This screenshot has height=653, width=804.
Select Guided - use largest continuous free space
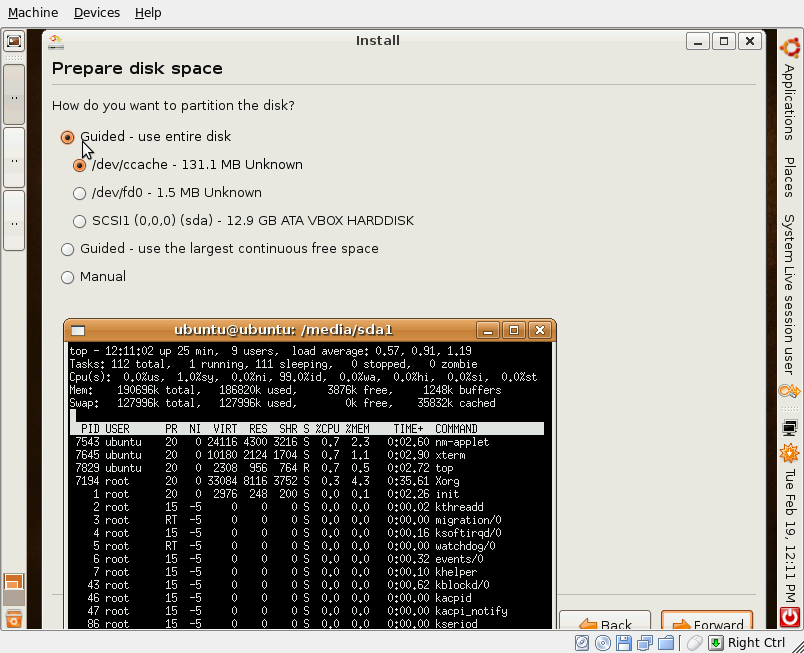point(219,249)
